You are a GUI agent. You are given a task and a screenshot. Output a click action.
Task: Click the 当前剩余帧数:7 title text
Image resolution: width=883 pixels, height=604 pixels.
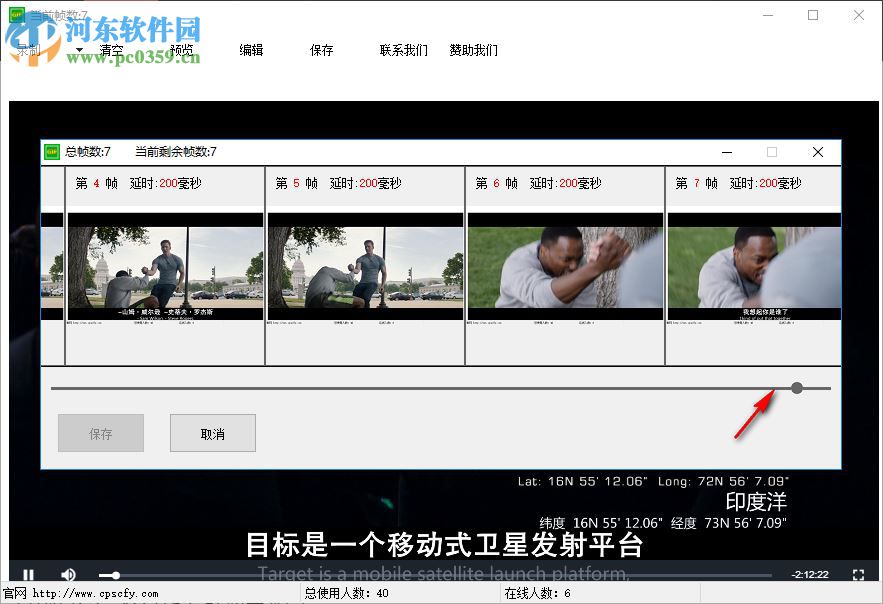(x=176, y=151)
